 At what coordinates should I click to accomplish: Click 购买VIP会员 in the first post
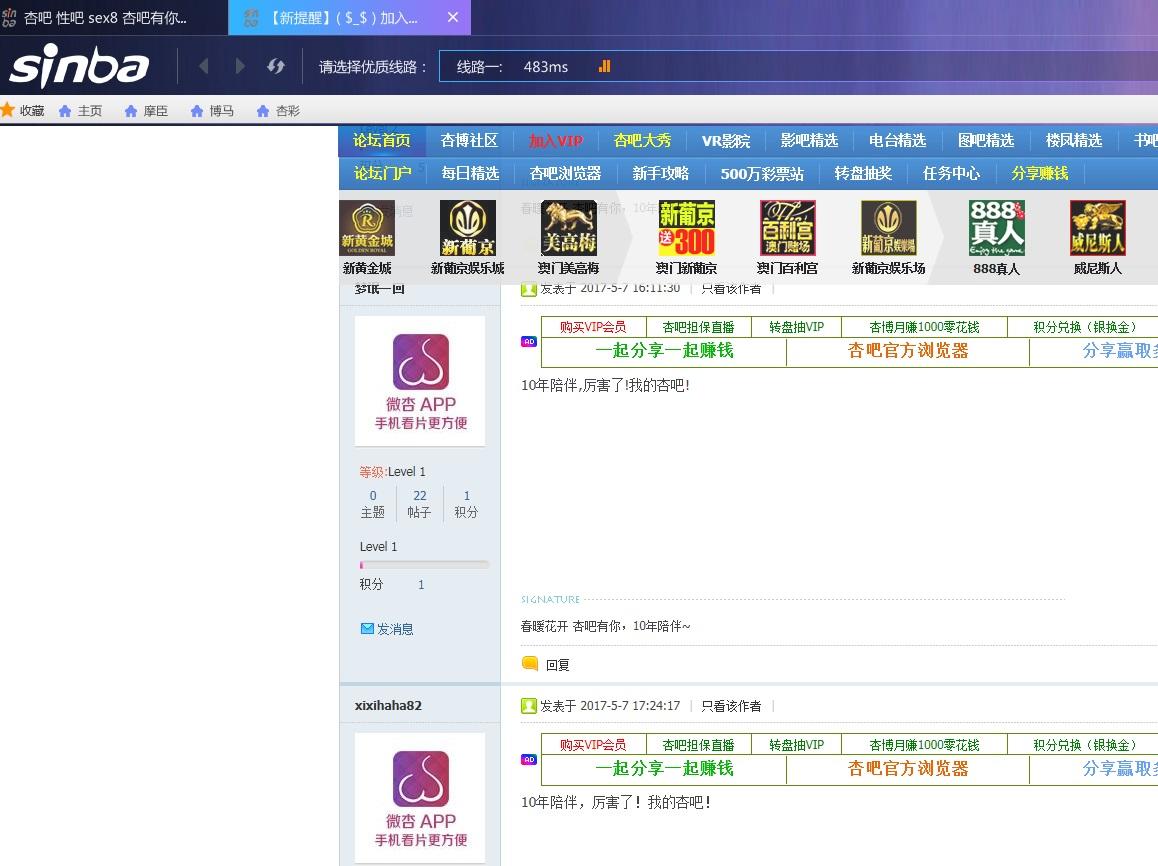(x=593, y=327)
